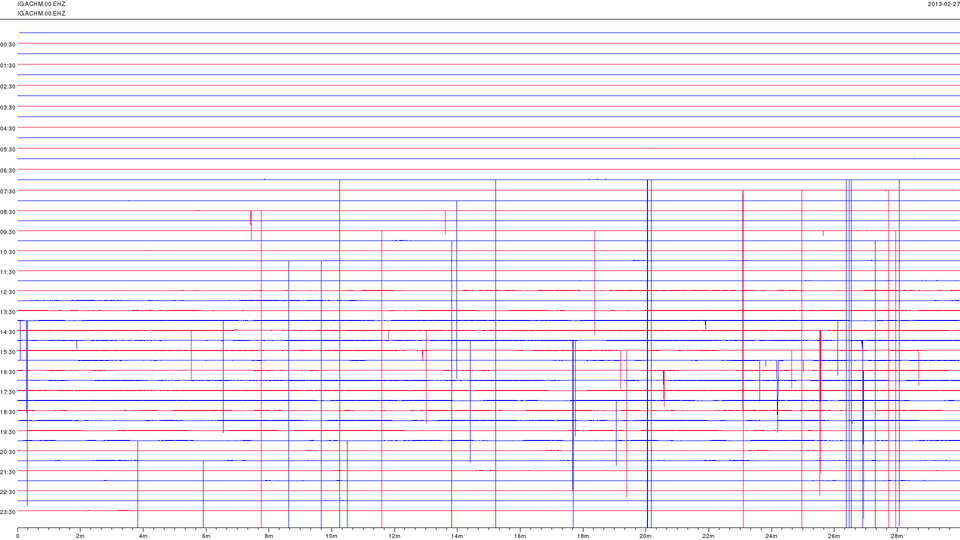This screenshot has width=960, height=540.
Task: Select the 06:30 time row label
Action: tap(8, 171)
